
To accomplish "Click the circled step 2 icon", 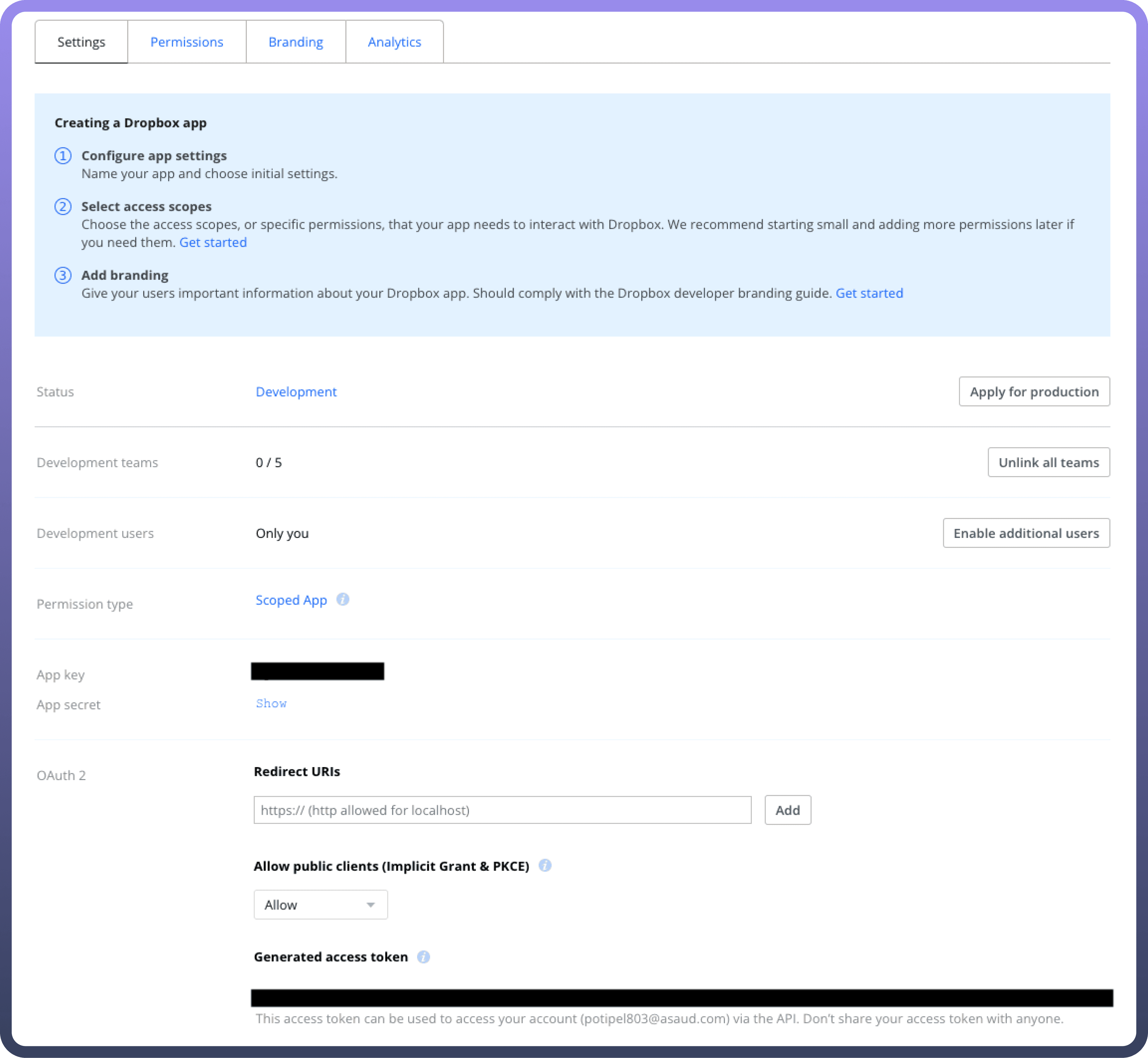I will [x=63, y=206].
